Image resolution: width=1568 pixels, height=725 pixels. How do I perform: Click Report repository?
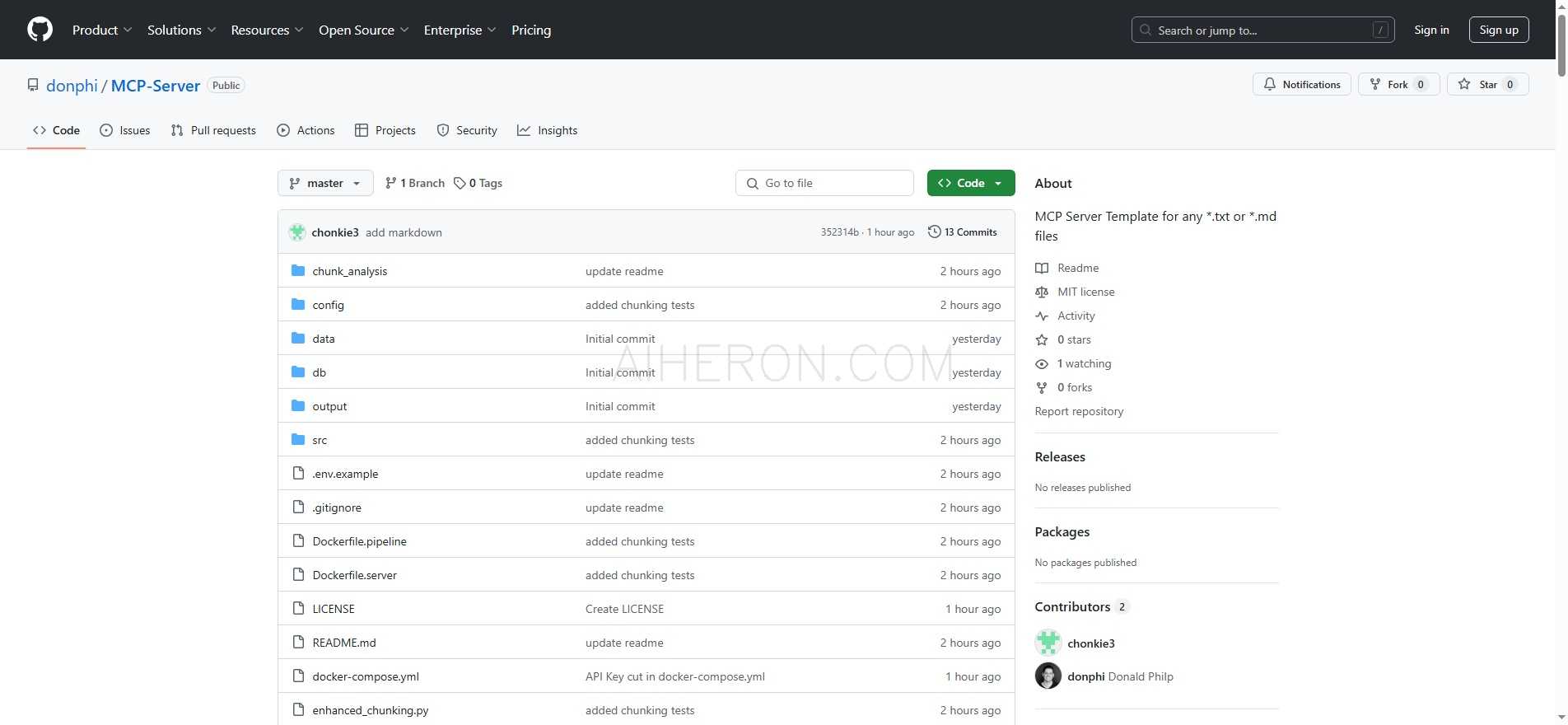1079,411
